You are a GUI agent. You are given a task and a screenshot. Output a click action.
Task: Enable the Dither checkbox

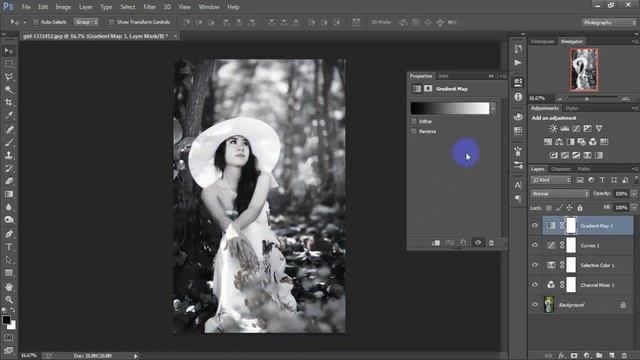[x=414, y=121]
